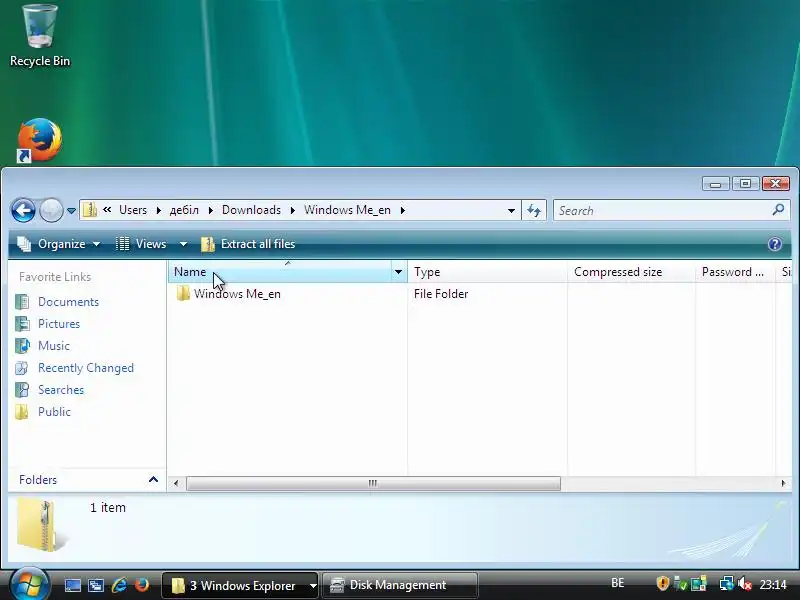Screen dimensions: 800x600
Task: Expand the arrow after Windows Me_en breadcrumb
Action: point(403,210)
